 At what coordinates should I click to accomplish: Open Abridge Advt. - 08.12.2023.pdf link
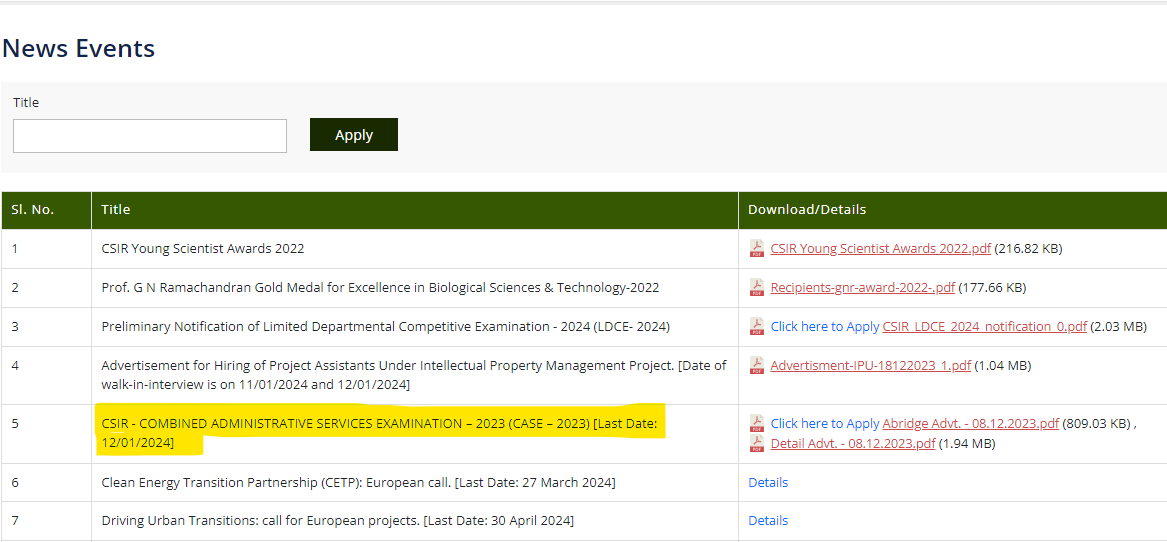click(x=971, y=424)
